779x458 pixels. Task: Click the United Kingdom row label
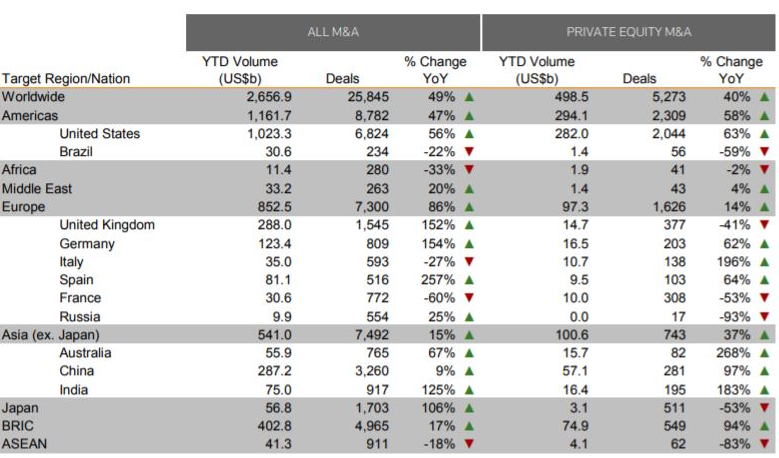coord(107,225)
